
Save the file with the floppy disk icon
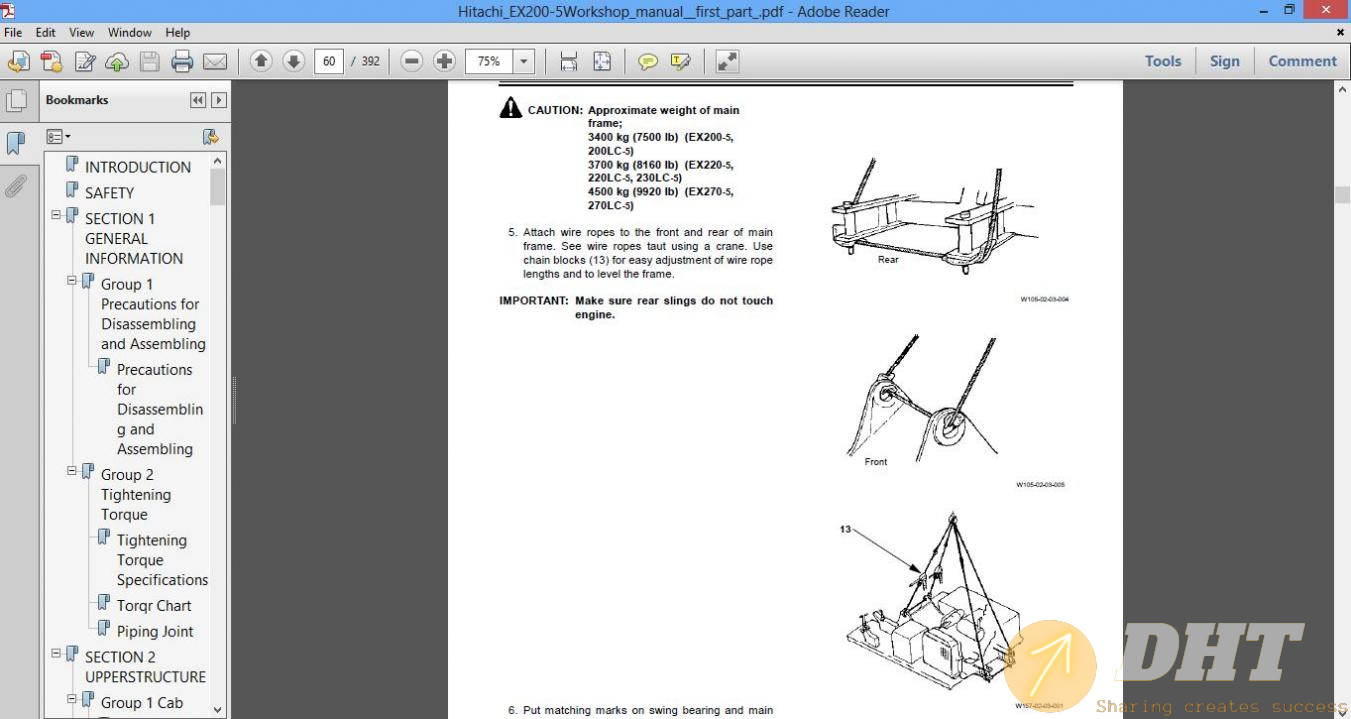149,62
